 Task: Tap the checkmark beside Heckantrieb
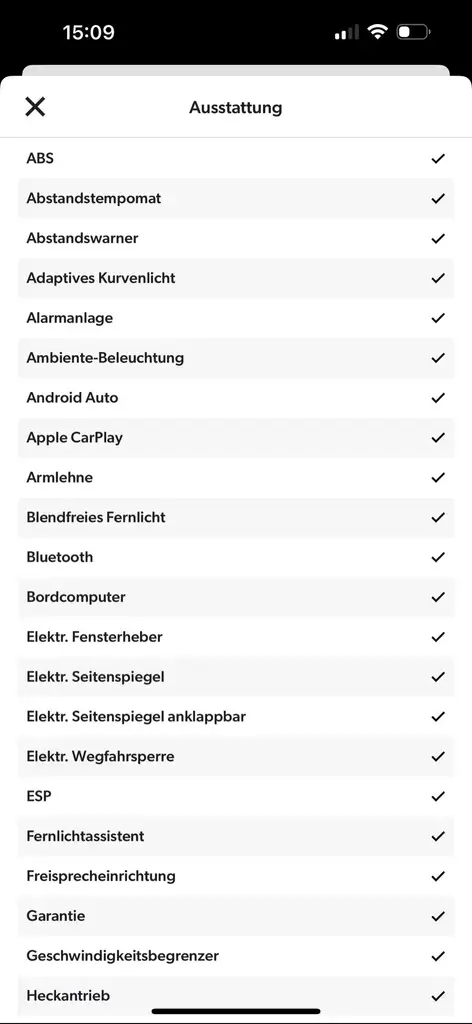point(438,996)
